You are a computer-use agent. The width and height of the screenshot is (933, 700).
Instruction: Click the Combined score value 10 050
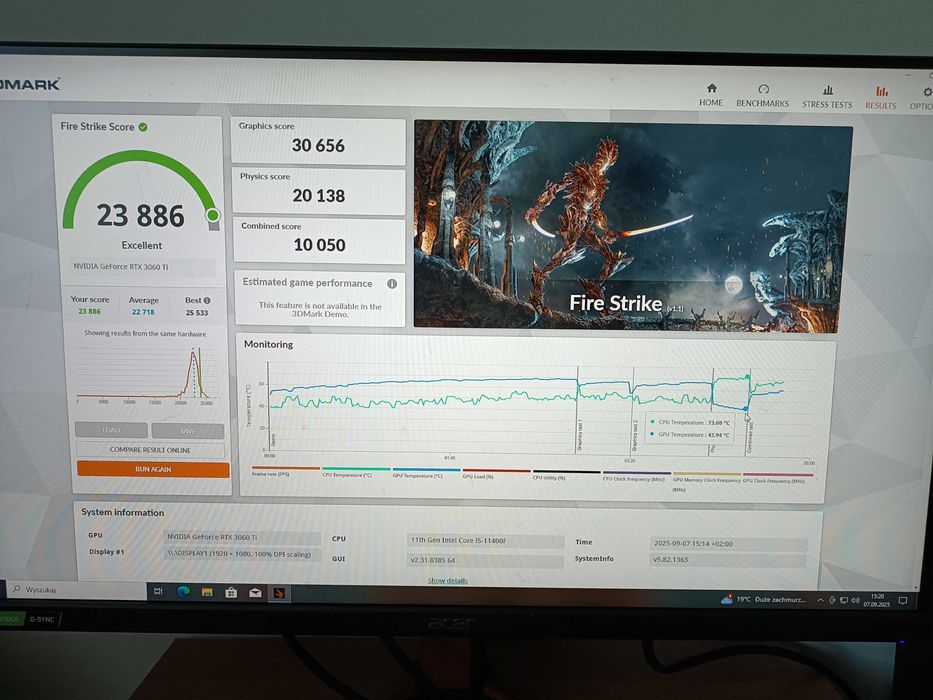point(320,245)
